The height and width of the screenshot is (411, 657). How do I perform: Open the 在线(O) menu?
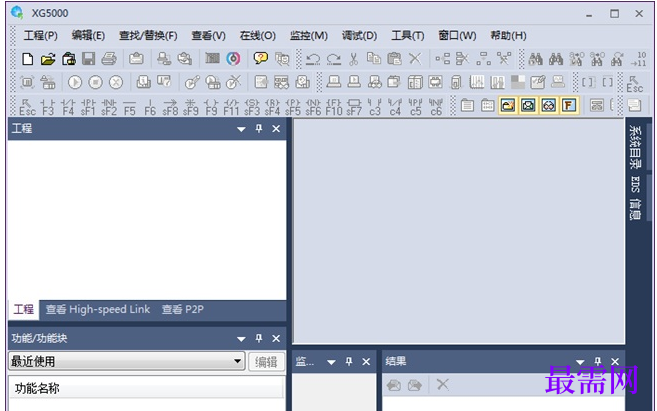click(258, 36)
